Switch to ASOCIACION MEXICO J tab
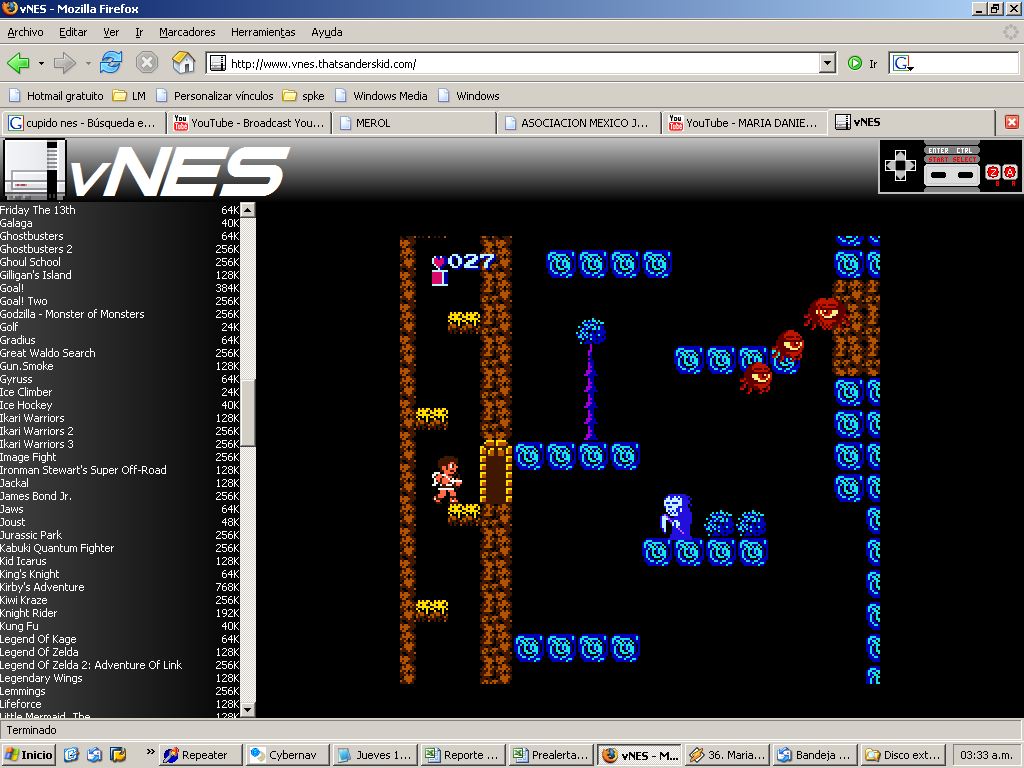The width and height of the screenshot is (1024, 768). [579, 123]
